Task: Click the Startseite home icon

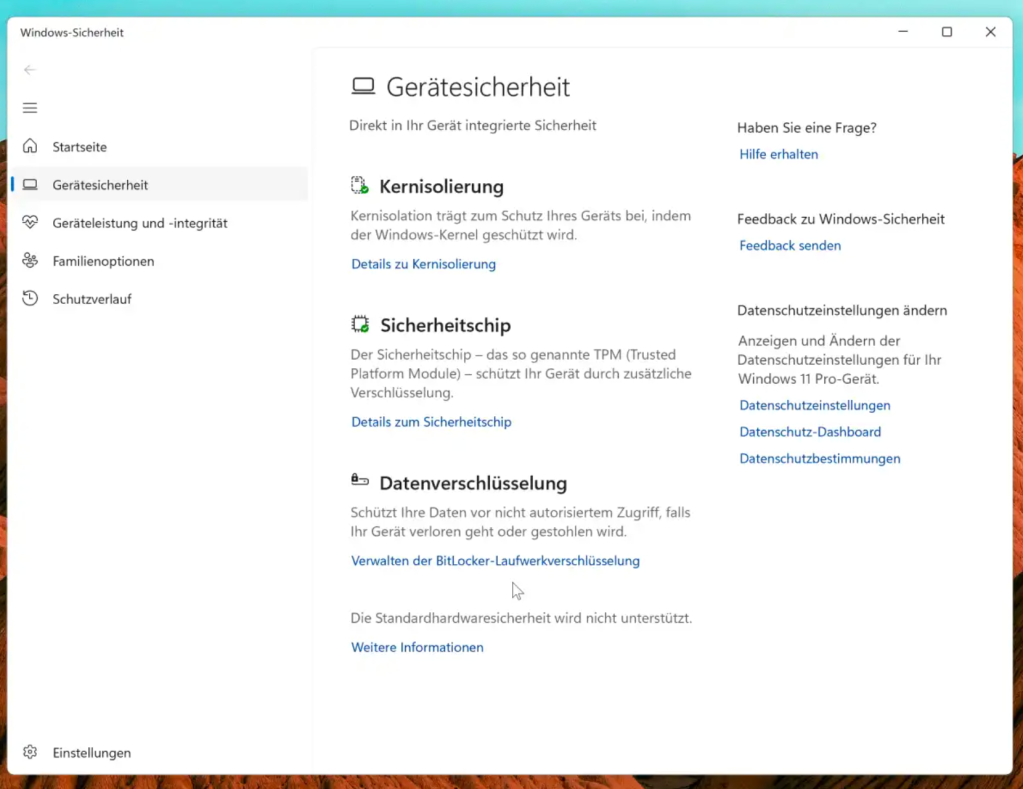Action: [30, 147]
